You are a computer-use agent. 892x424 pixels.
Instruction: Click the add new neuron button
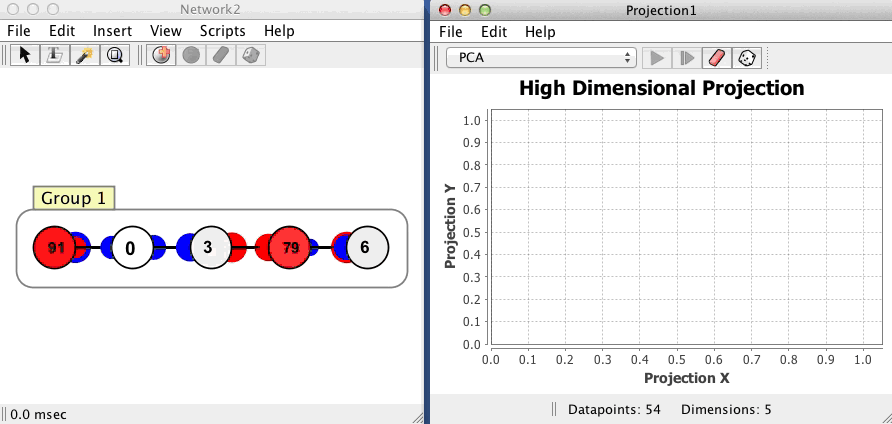point(160,56)
